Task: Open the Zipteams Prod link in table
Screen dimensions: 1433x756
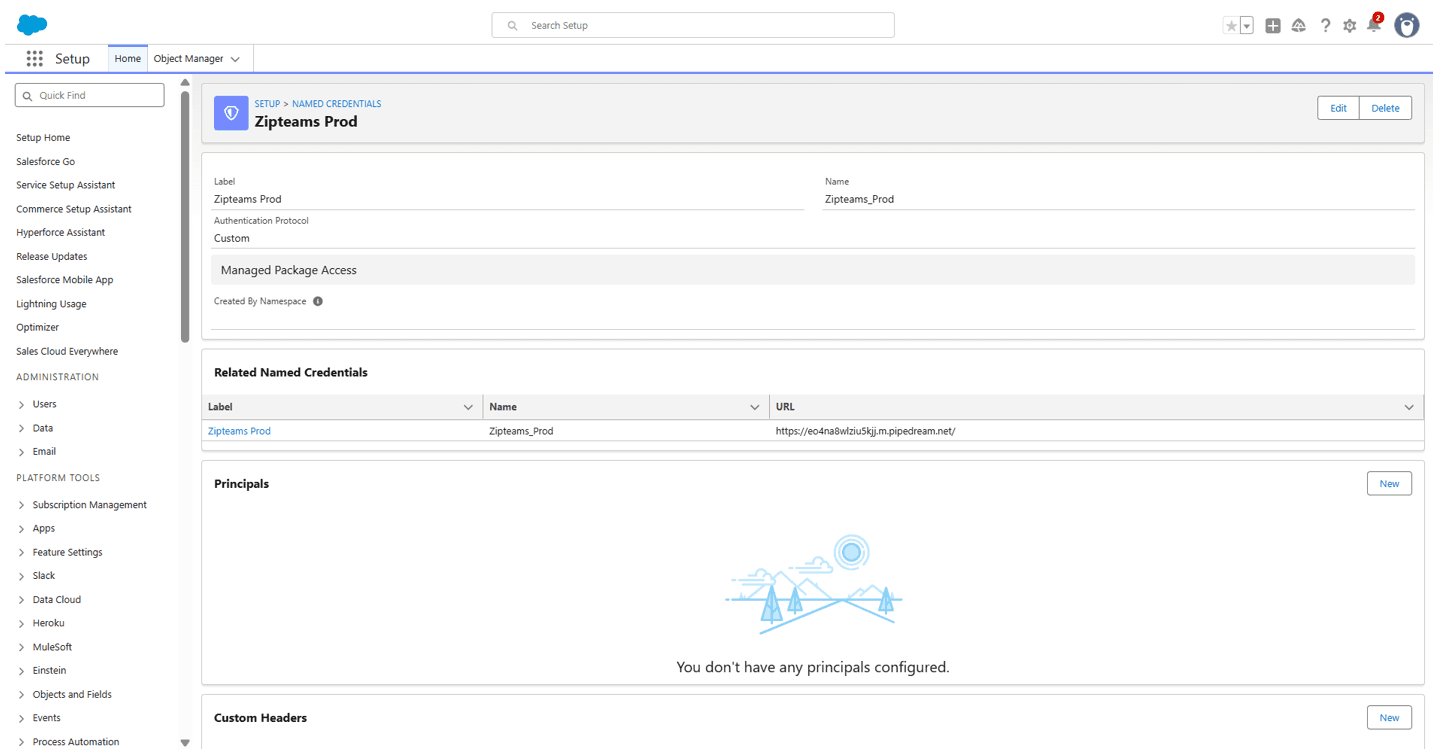Action: click(x=239, y=431)
